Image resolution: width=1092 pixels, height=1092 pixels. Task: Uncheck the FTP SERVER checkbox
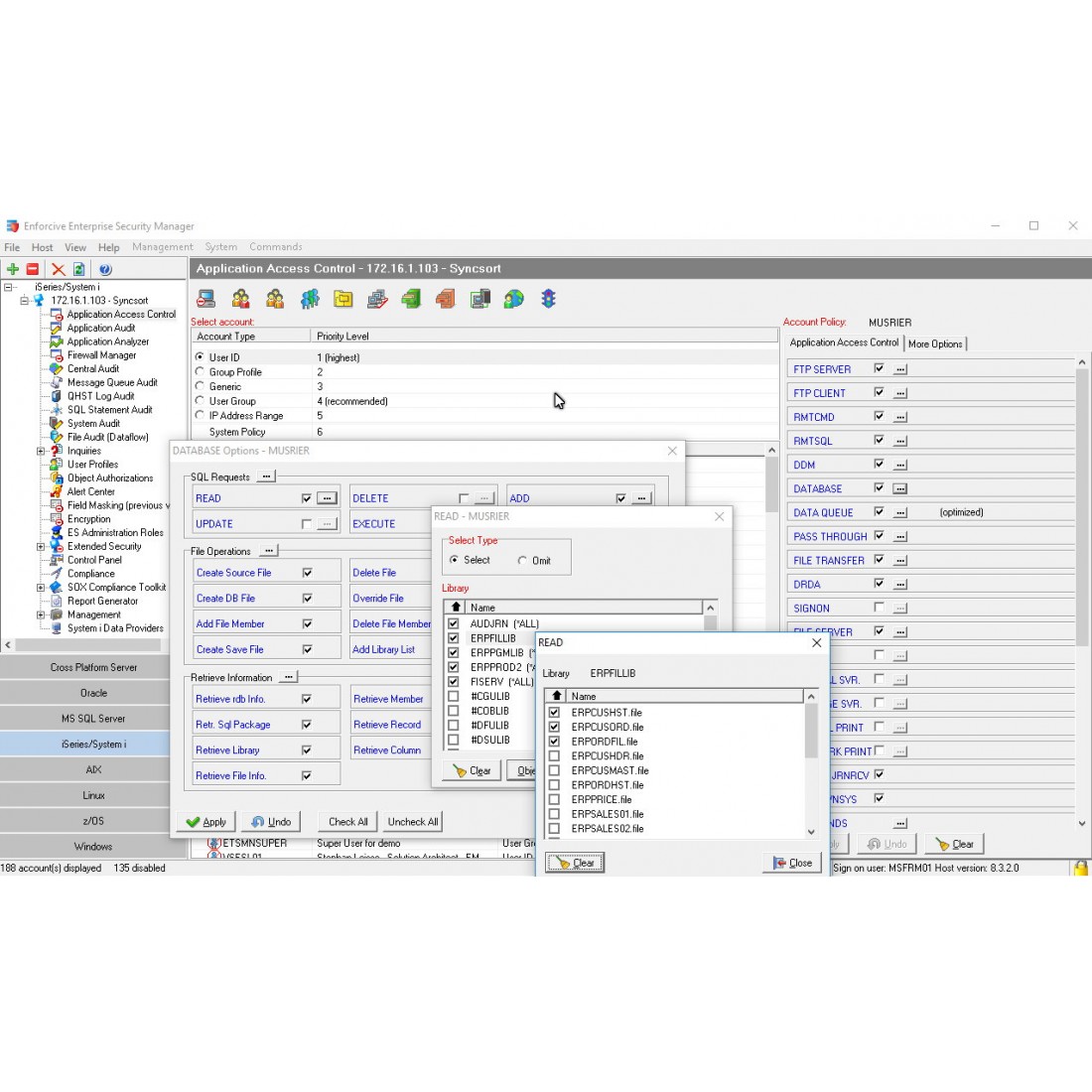point(879,368)
